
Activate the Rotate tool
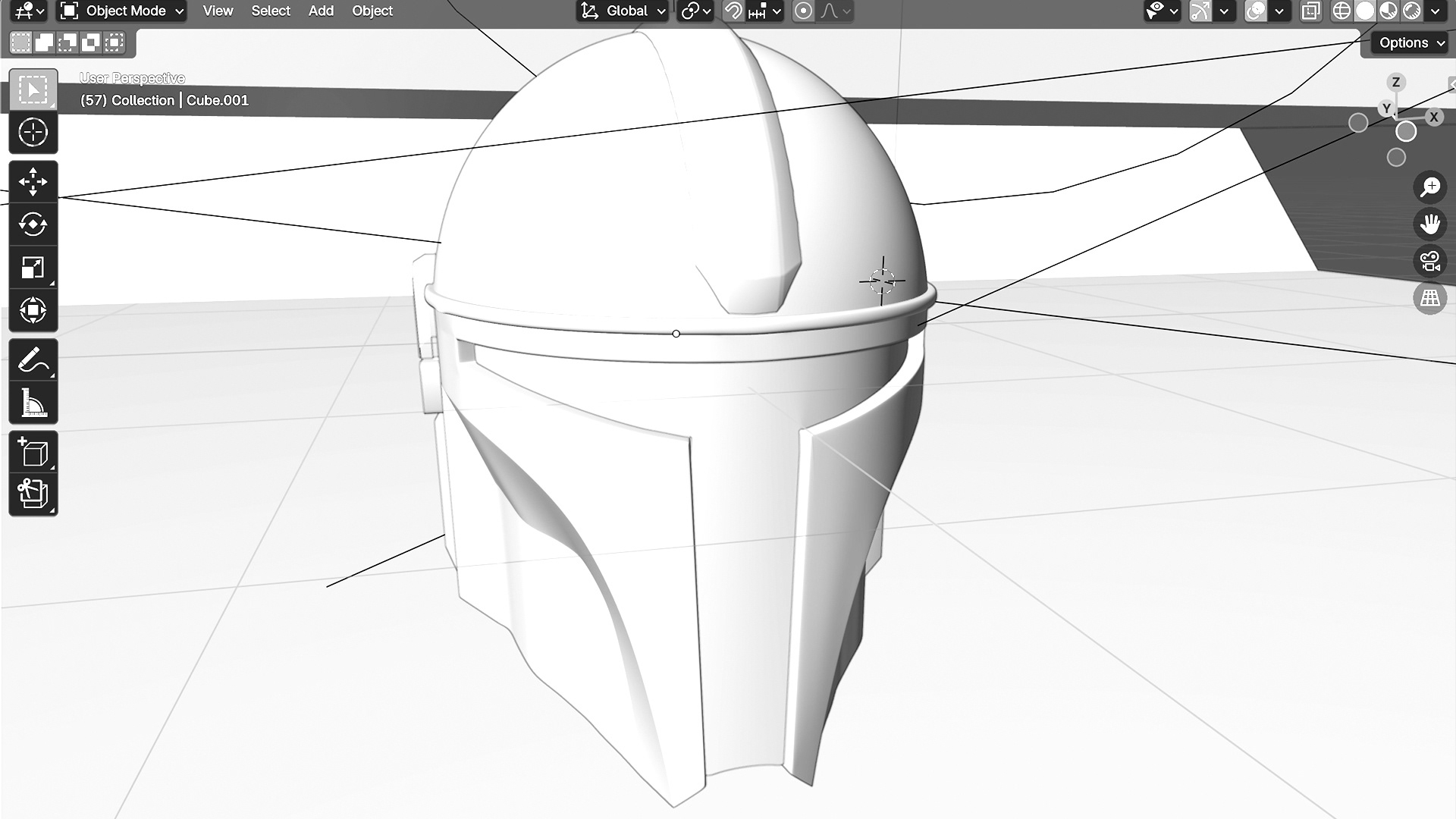coord(33,224)
